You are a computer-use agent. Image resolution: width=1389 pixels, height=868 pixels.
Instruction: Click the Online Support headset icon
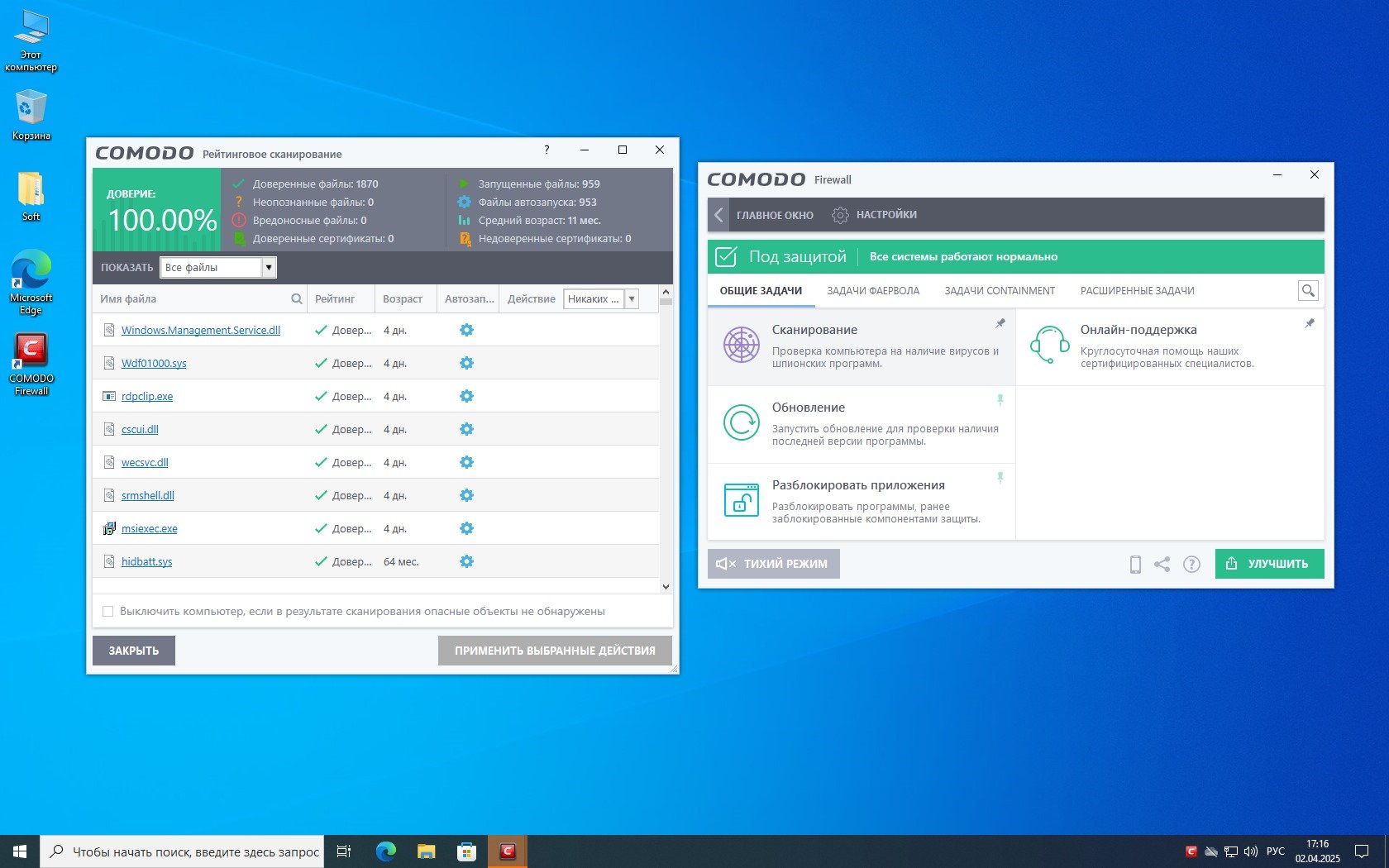(x=1049, y=345)
